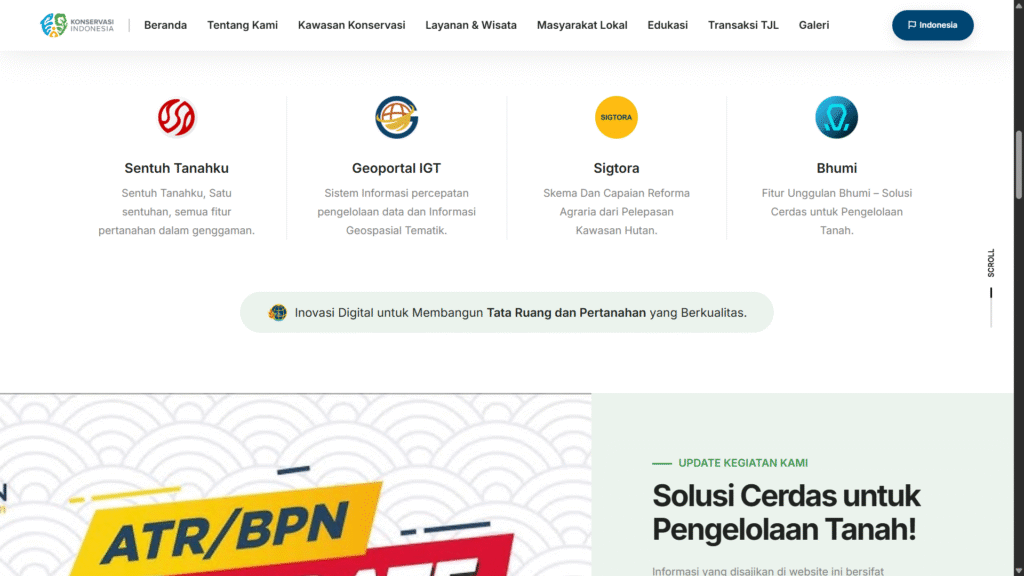Click the globe emblem in the Inovasi Digital banner
Image resolution: width=1024 pixels, height=576 pixels.
point(278,313)
